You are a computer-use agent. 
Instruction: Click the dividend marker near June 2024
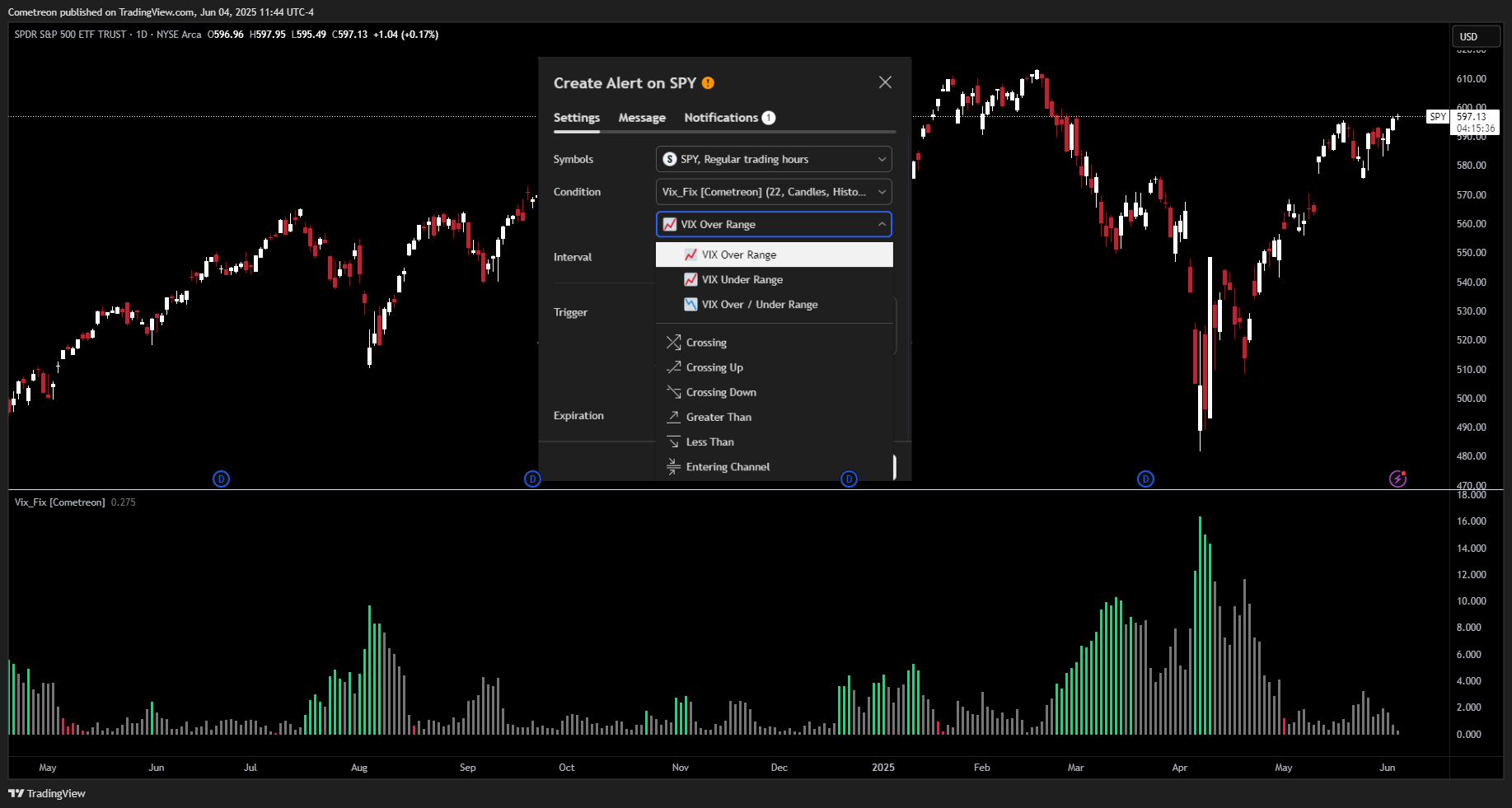[x=221, y=479]
